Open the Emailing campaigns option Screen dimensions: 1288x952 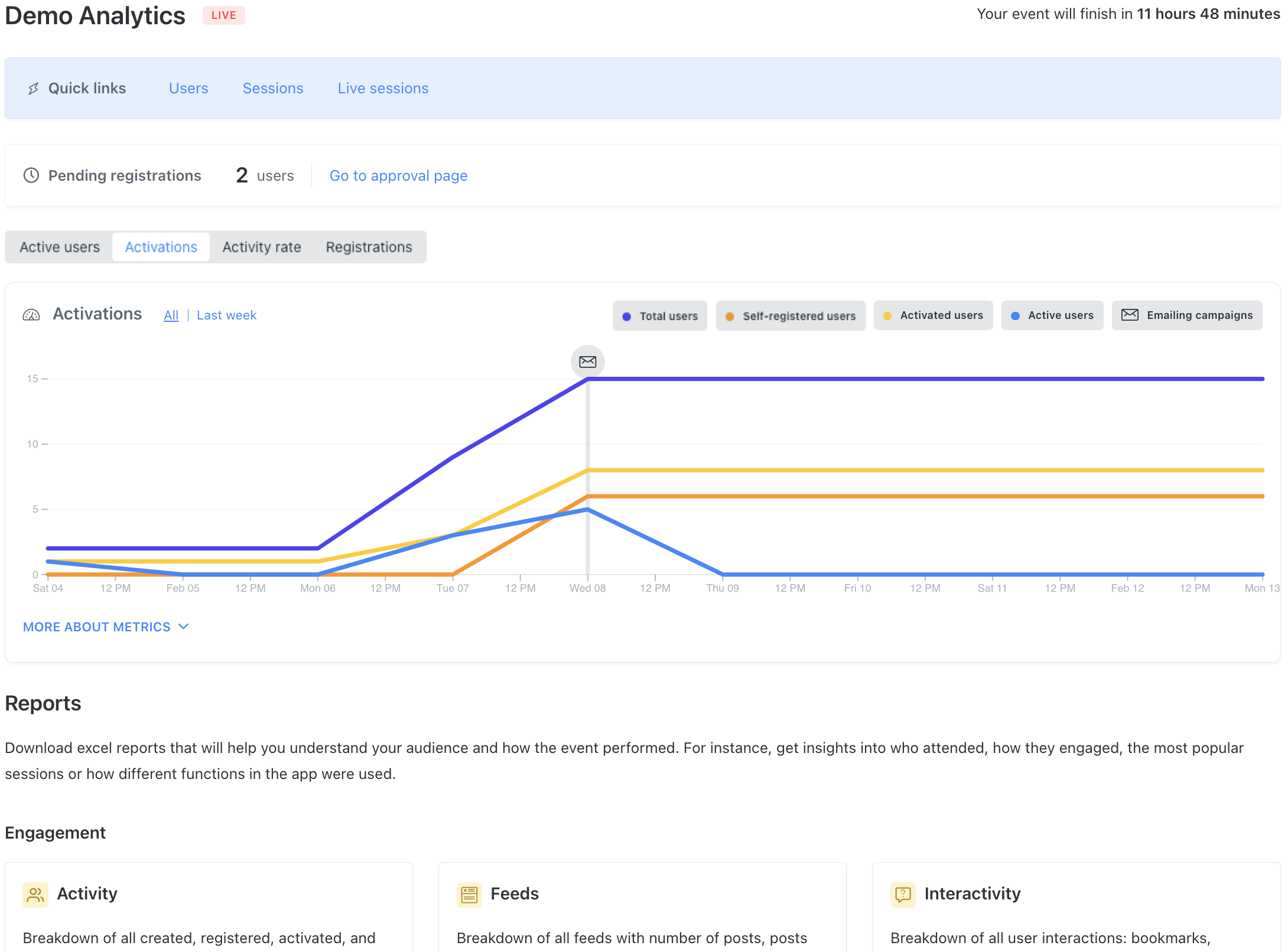(1186, 315)
